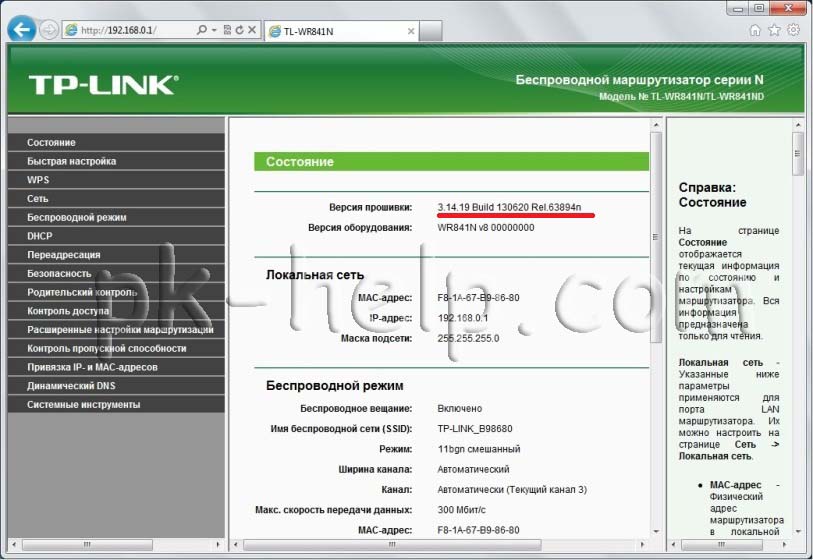Screen dimensions: 813x560
Task: Click main panel horizontal scrollbar thumb
Action: click(x=392, y=544)
